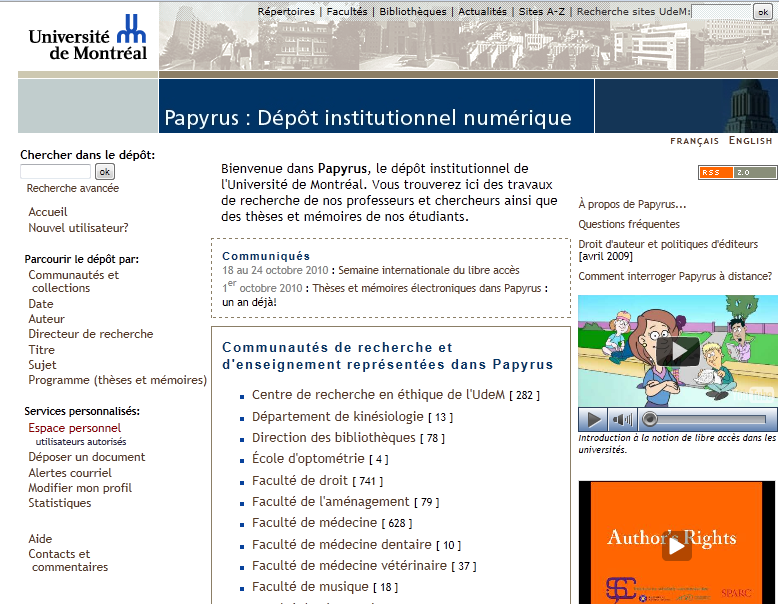Open Thèses et mémoires électroniques announcement
779x604 pixels.
coord(427,288)
